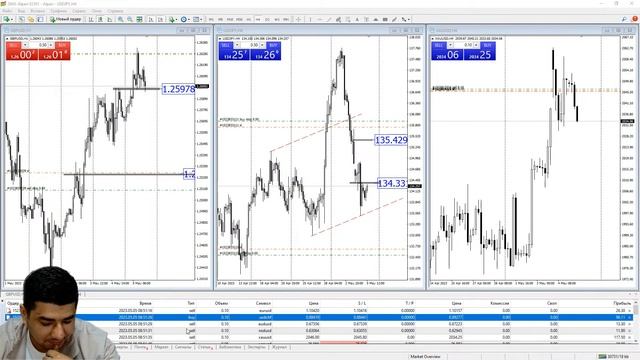Open the Справка menu
This screenshot has height=360, width=640.
pos(116,11)
